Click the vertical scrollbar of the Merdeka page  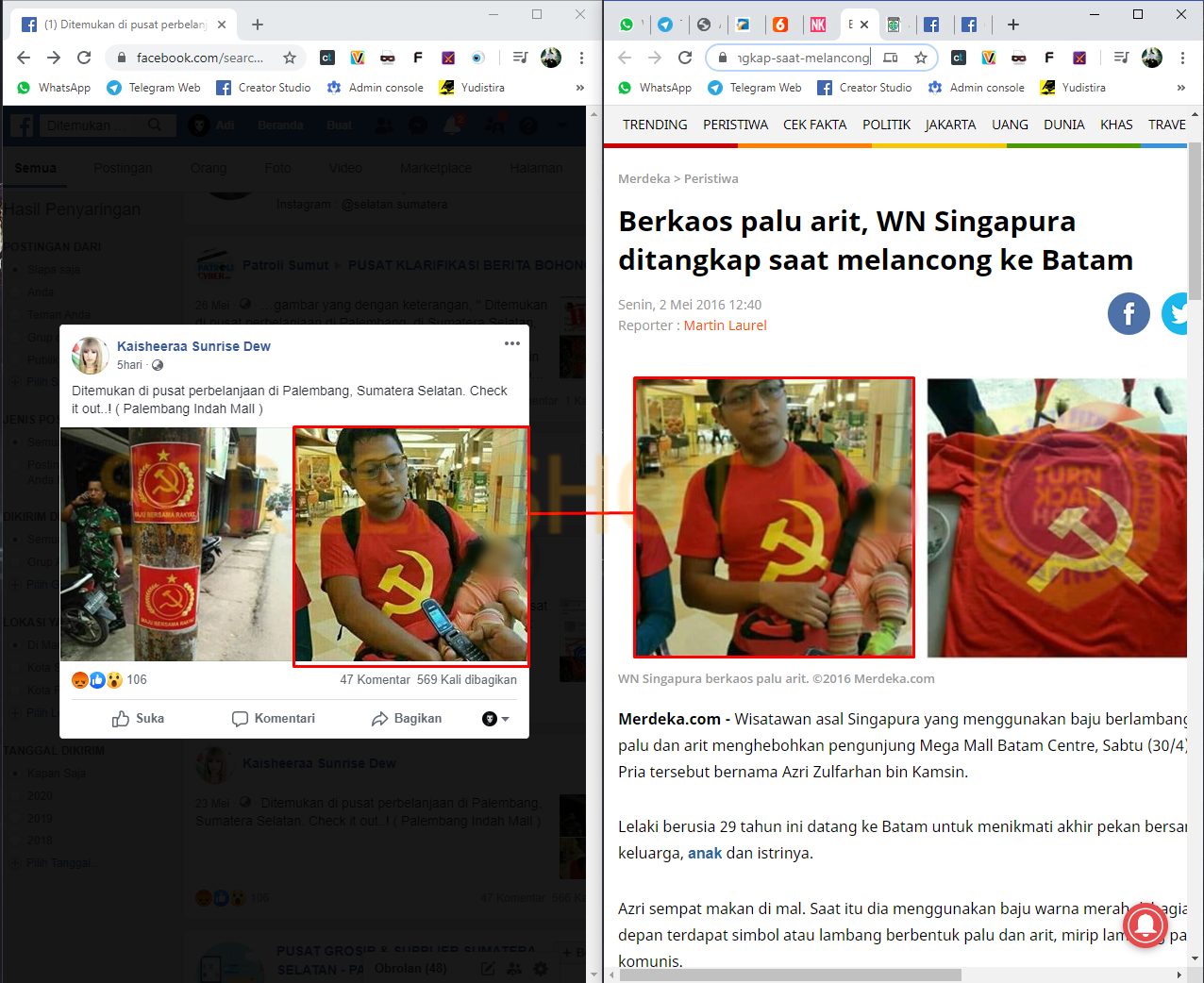pos(1196,221)
